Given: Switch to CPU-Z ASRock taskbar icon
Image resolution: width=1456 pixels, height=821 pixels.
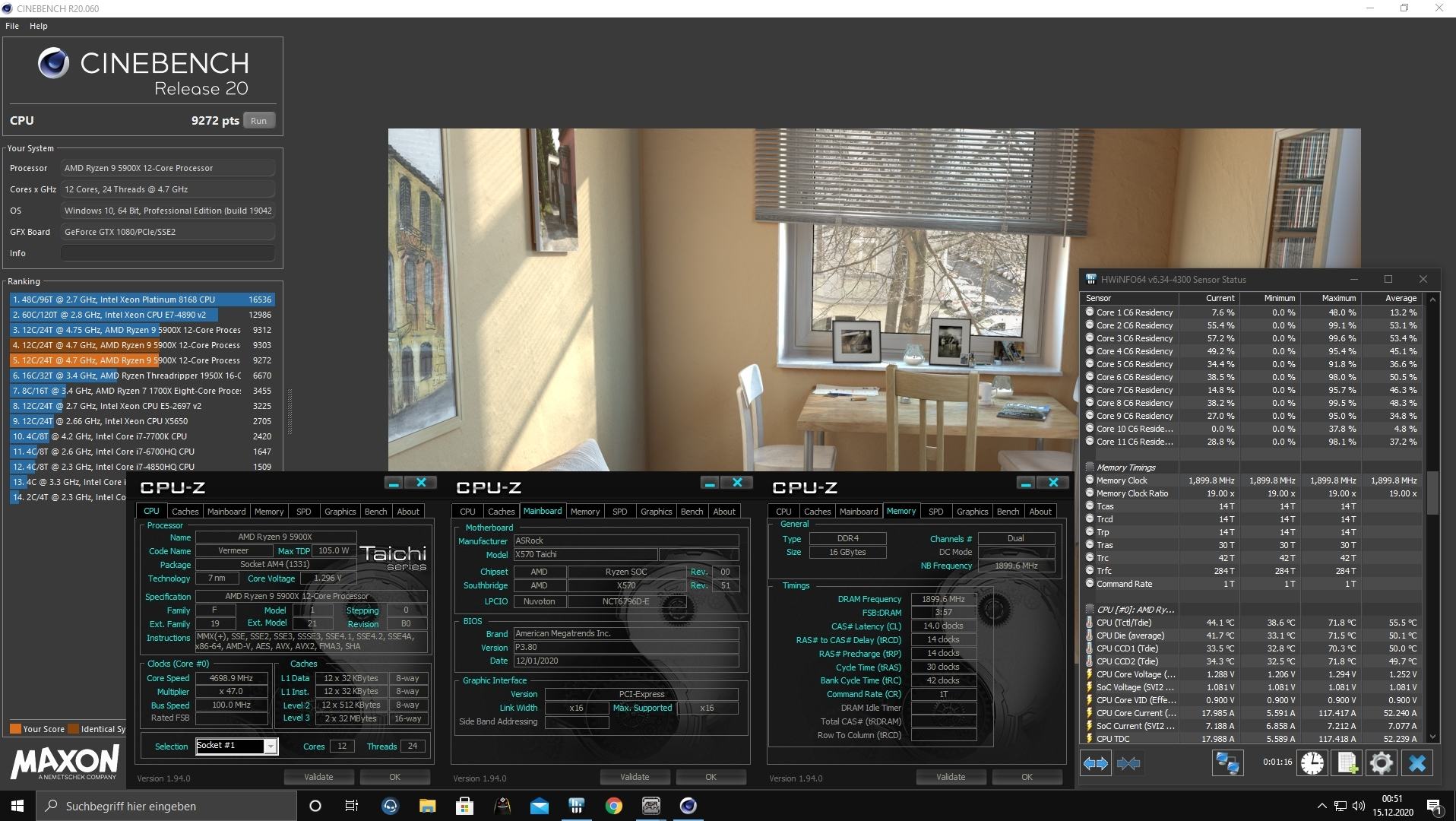Looking at the screenshot, I should coord(651,806).
